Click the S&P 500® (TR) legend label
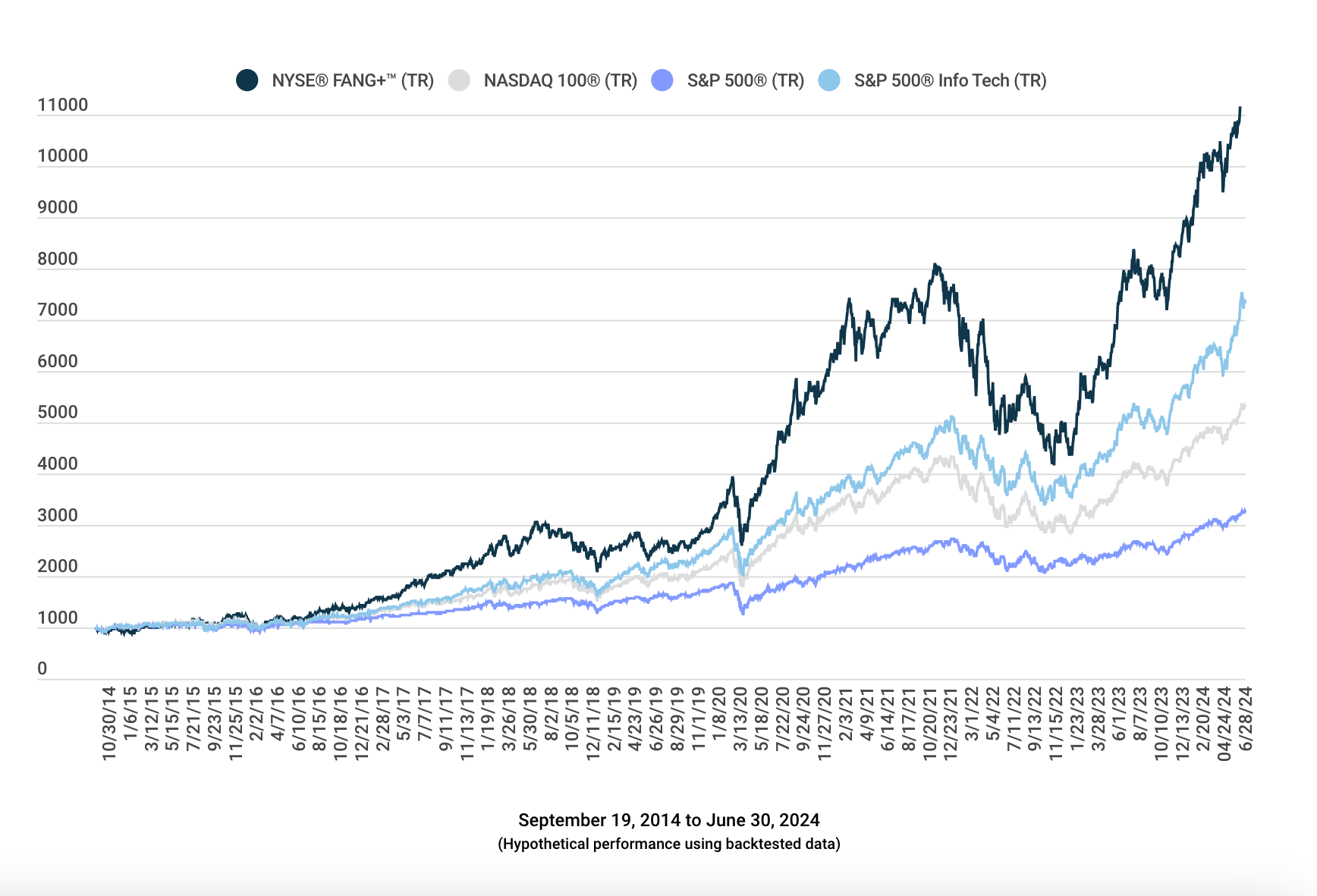The width and height of the screenshot is (1317, 896). pyautogui.click(x=746, y=80)
